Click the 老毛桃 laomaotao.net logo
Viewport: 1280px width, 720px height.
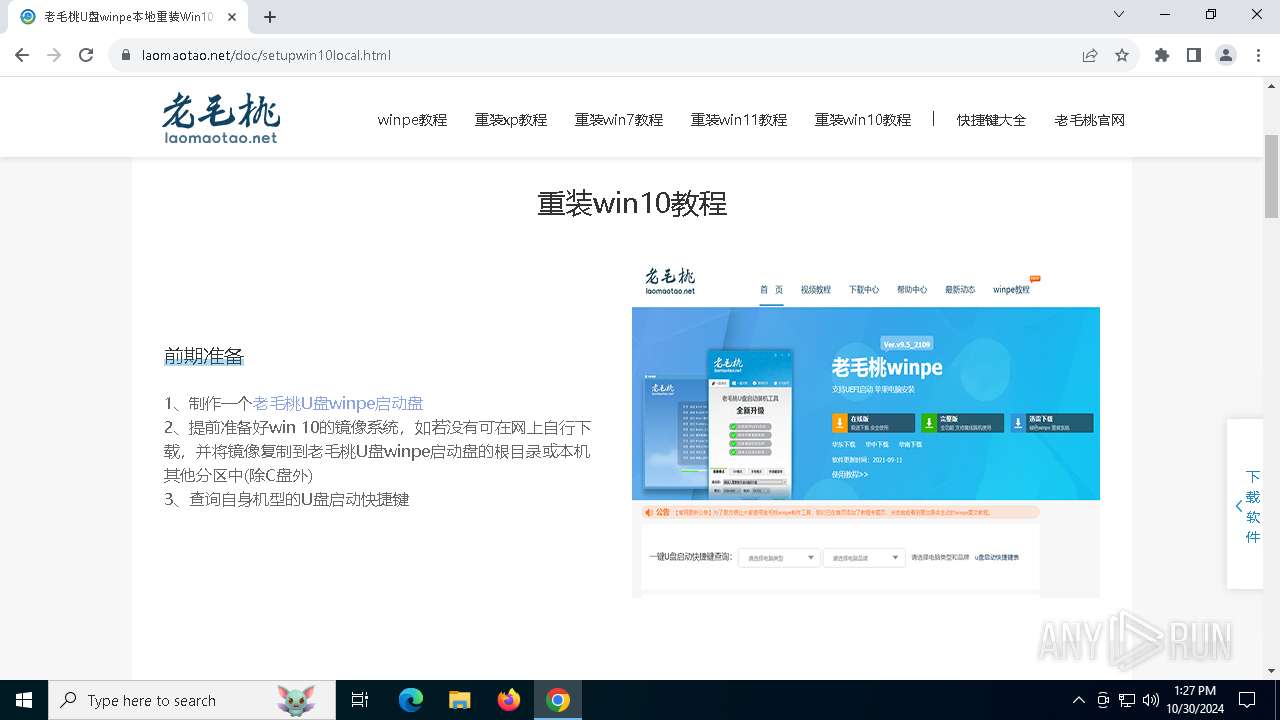[x=221, y=119]
